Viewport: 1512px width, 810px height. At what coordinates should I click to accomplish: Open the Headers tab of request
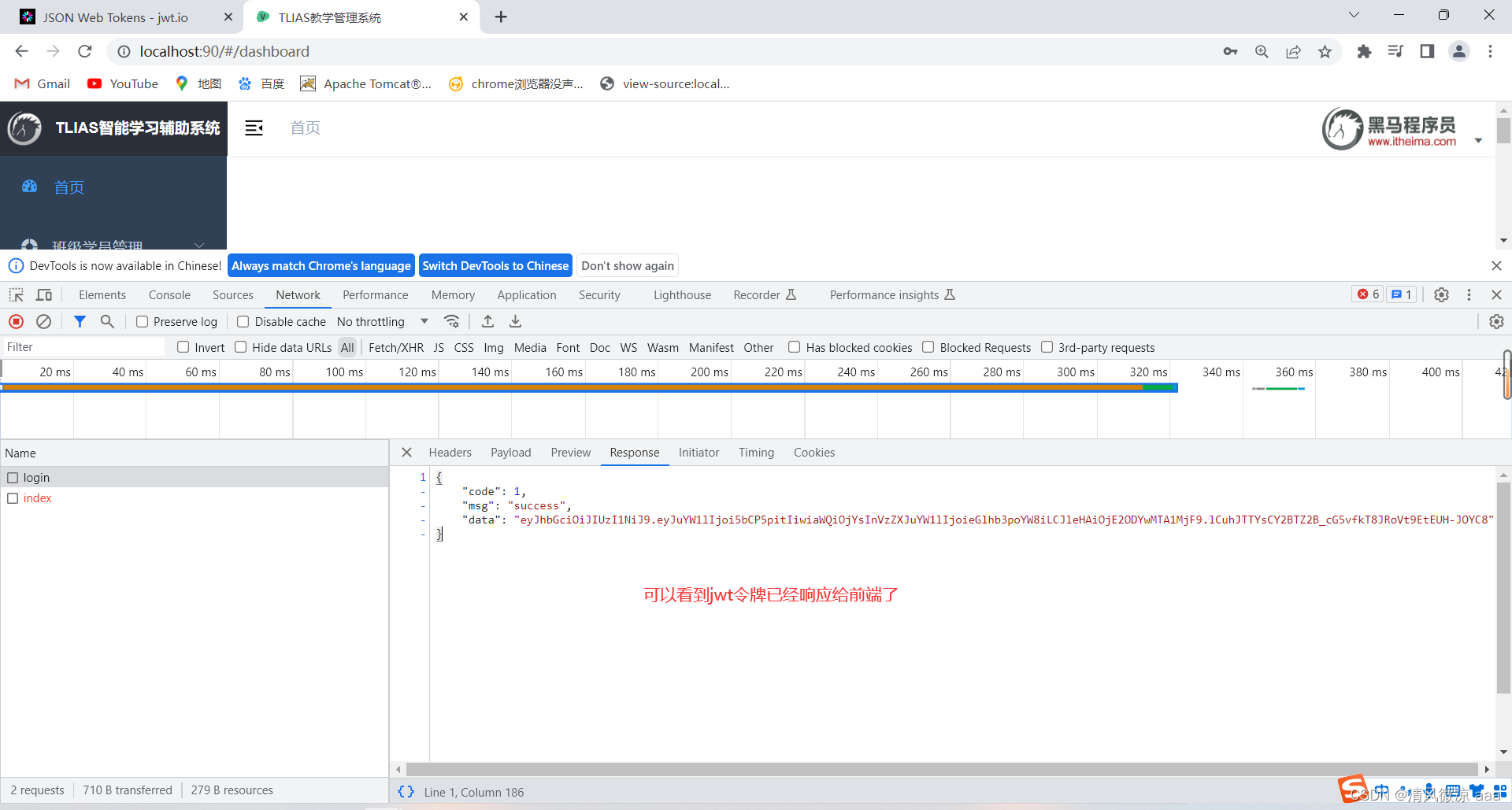(x=450, y=453)
